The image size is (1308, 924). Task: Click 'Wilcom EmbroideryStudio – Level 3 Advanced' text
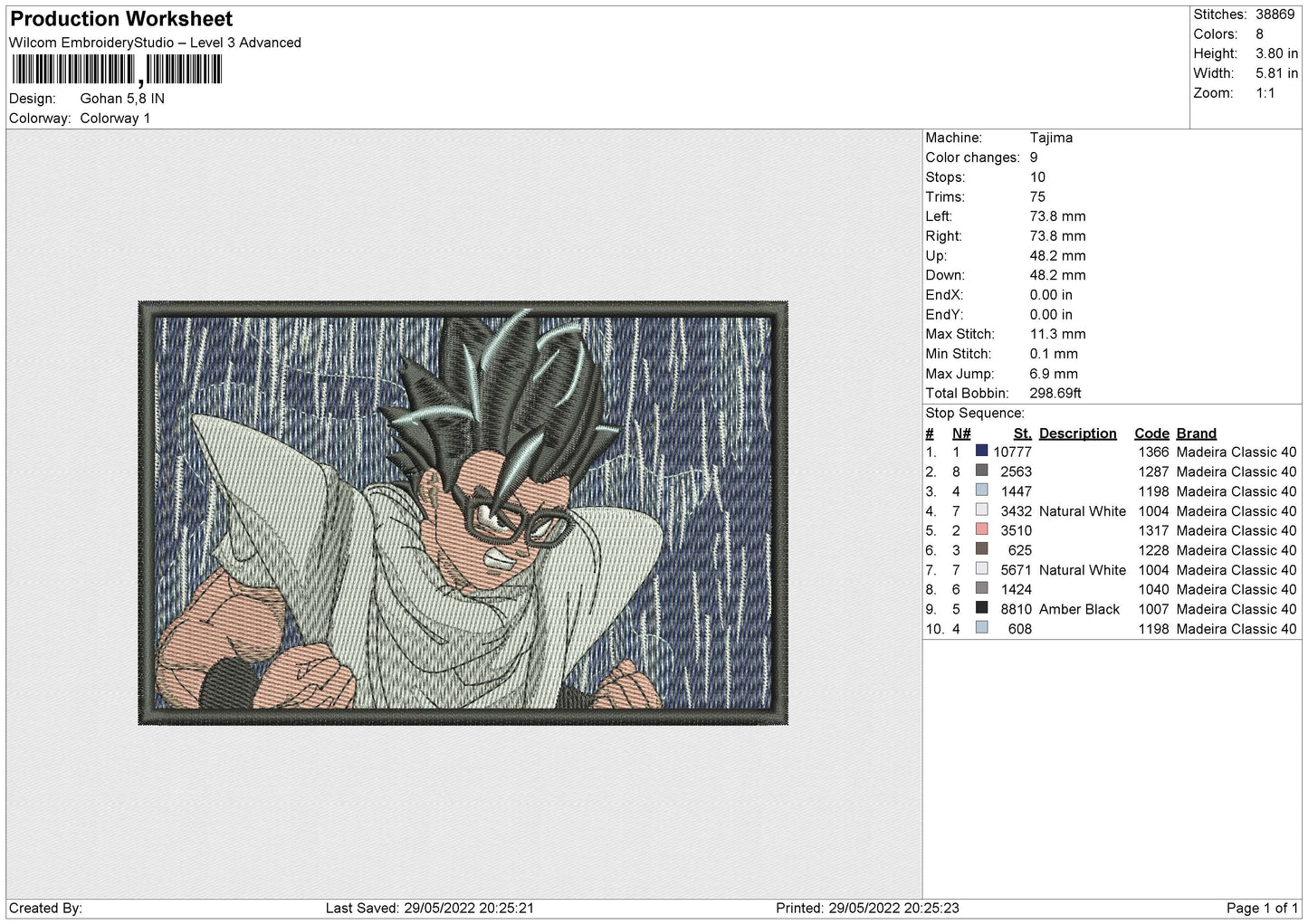155,43
